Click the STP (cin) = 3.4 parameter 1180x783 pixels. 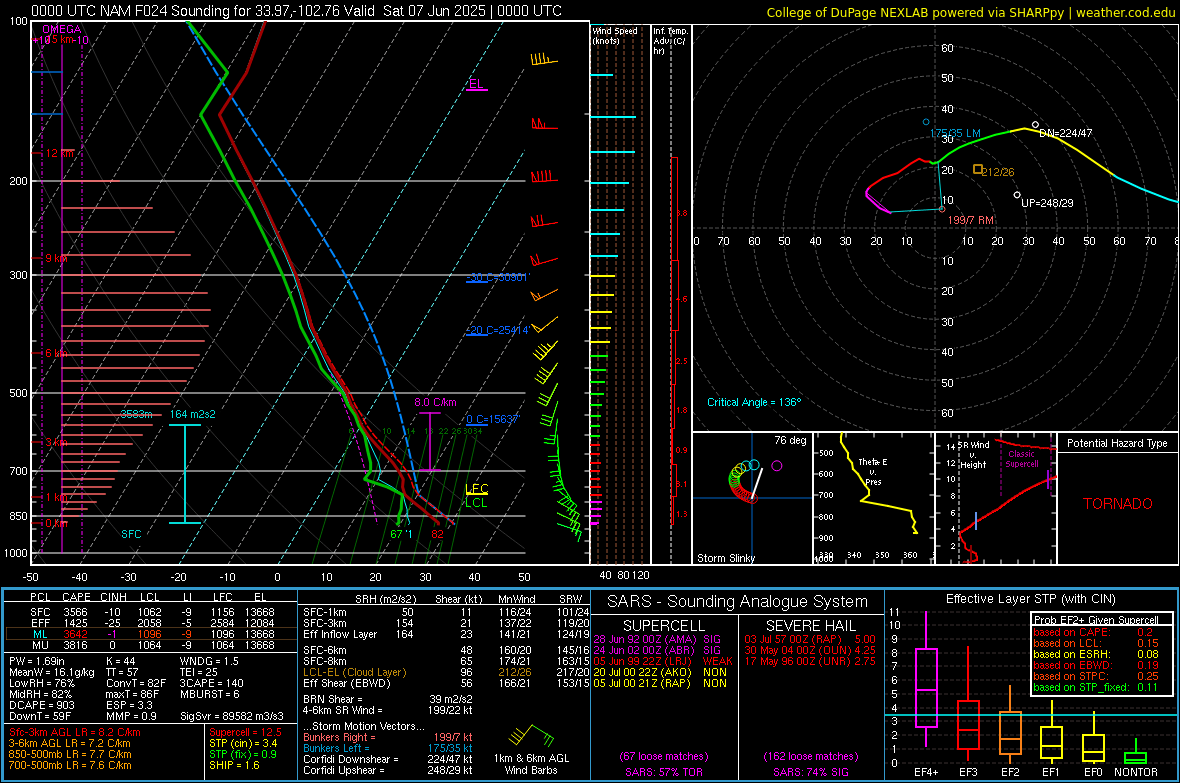pos(243,743)
